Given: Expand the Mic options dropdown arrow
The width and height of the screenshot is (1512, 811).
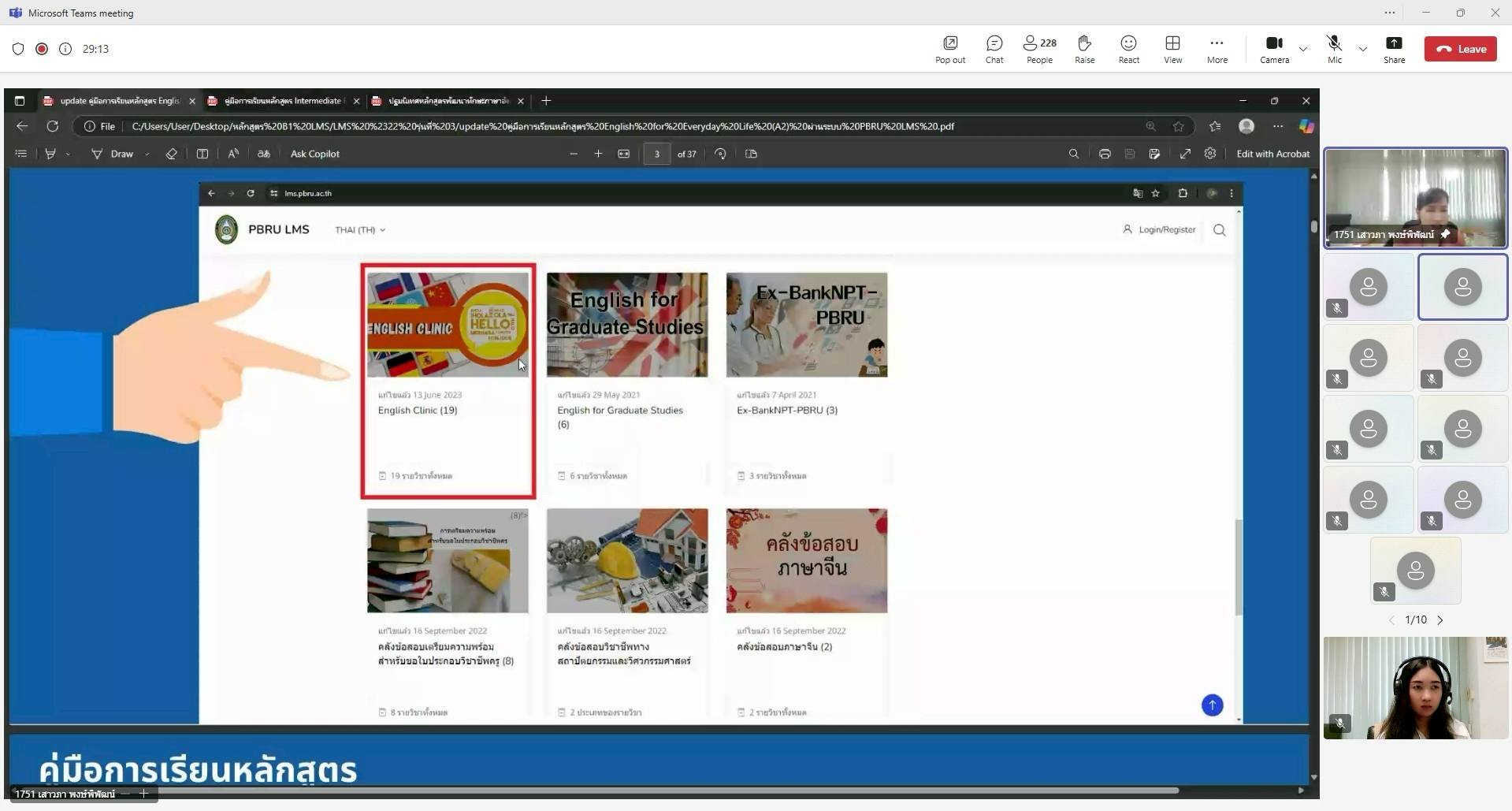Looking at the screenshot, I should [1363, 49].
